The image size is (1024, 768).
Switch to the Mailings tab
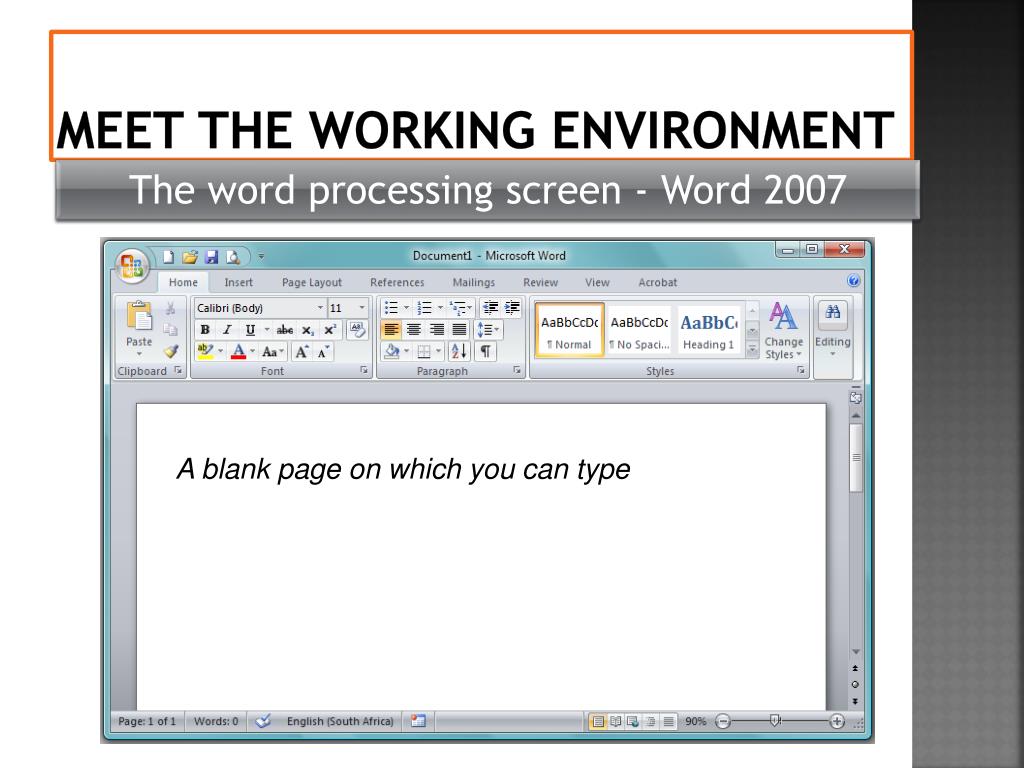(x=473, y=282)
